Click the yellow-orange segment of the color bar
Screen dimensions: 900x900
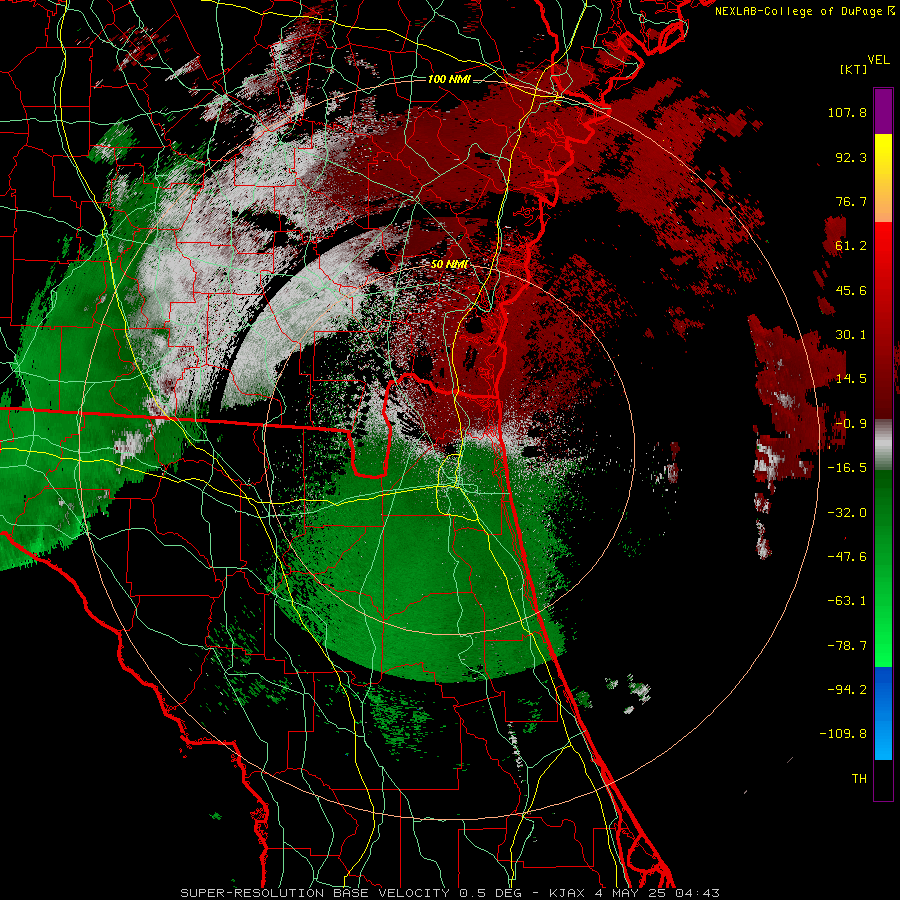coord(883,178)
